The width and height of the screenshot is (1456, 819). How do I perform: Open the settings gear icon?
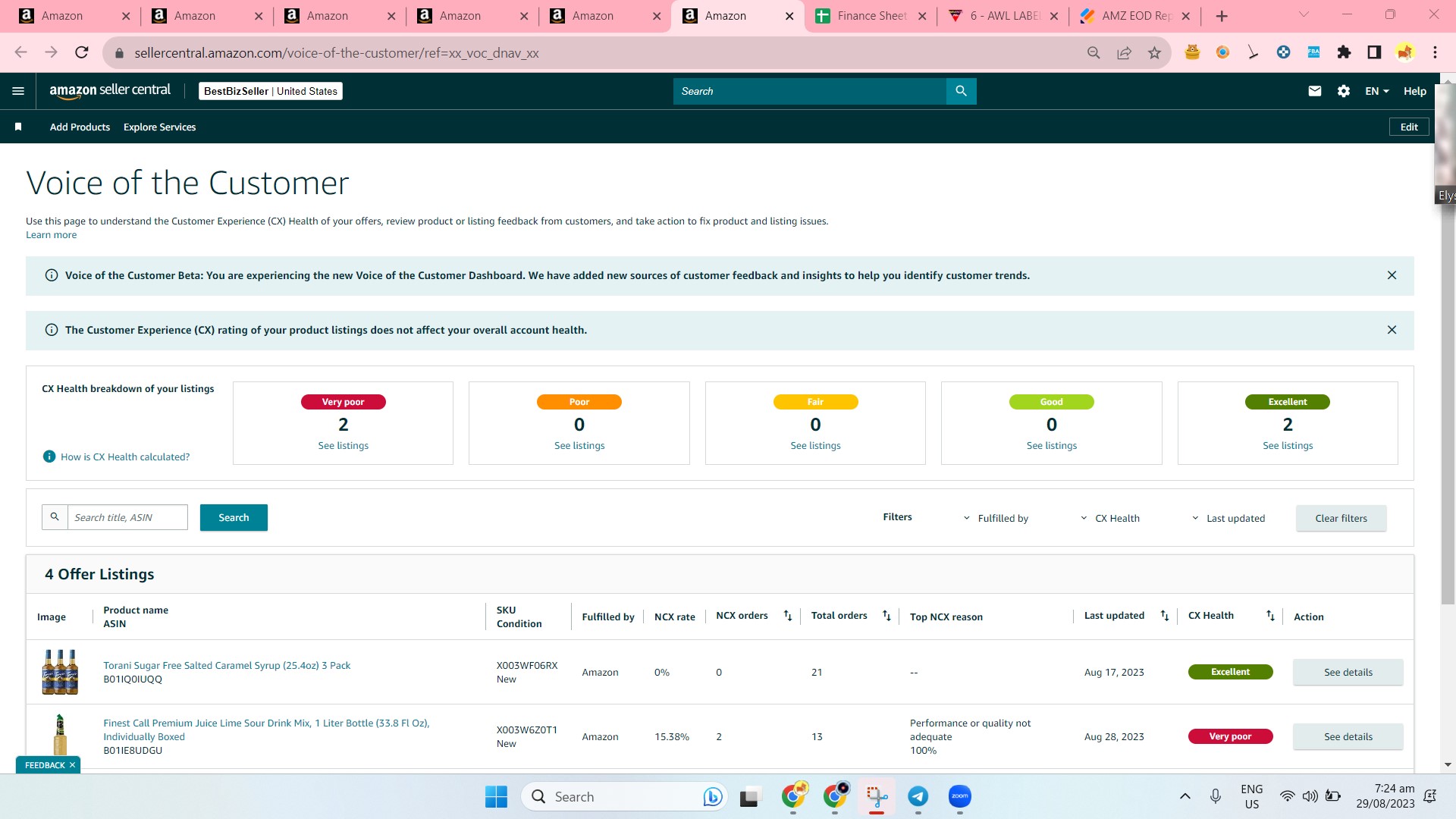click(1344, 91)
